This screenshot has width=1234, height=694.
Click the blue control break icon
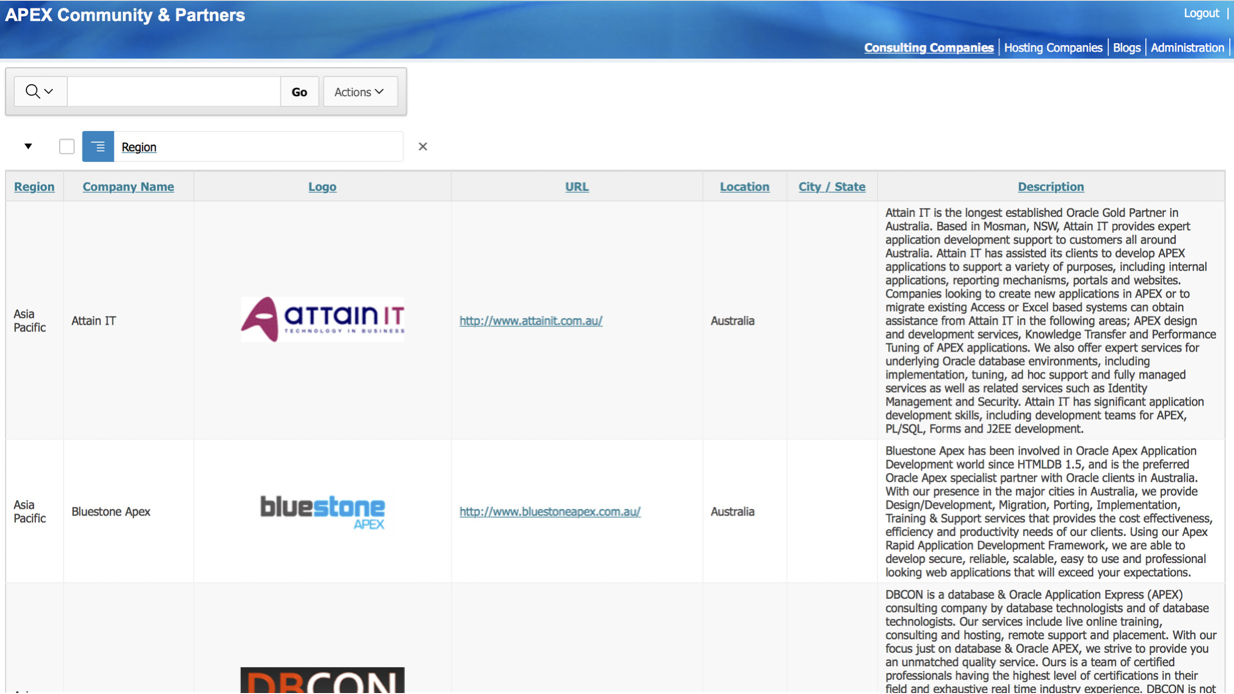pos(98,147)
